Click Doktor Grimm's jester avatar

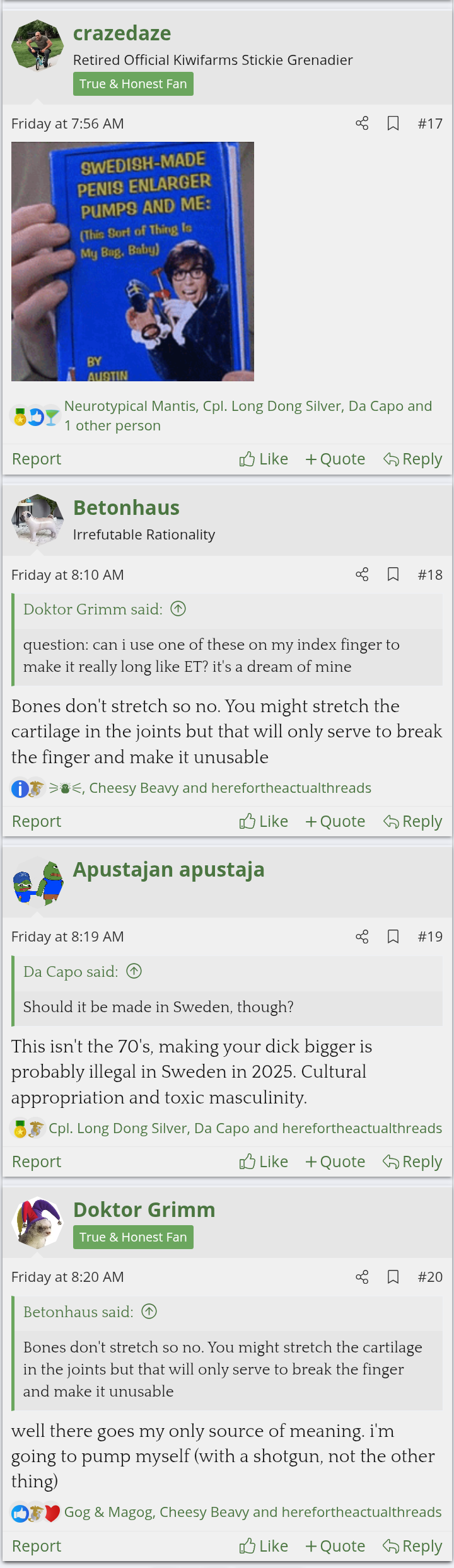click(38, 1223)
